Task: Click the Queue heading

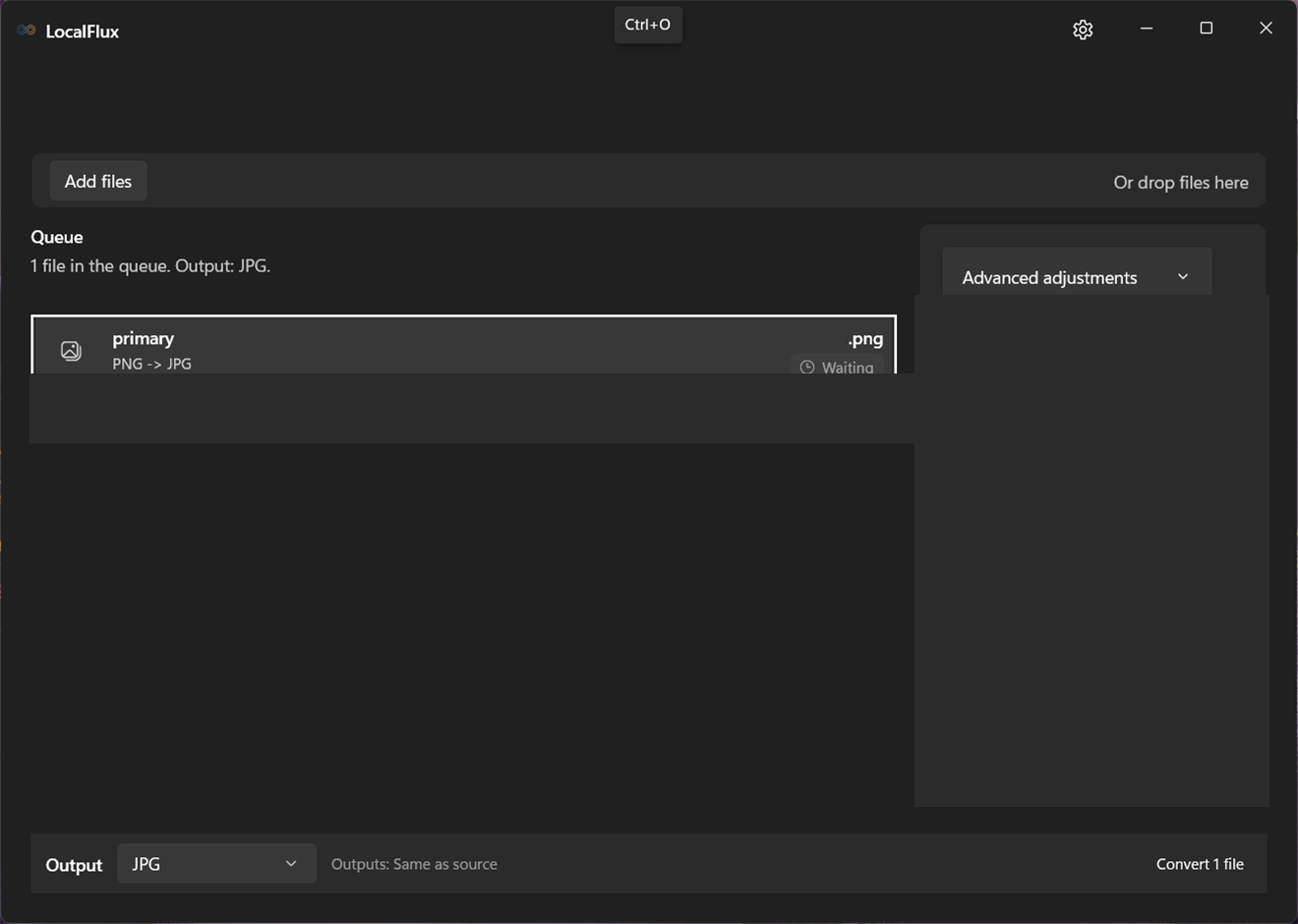Action: point(57,237)
